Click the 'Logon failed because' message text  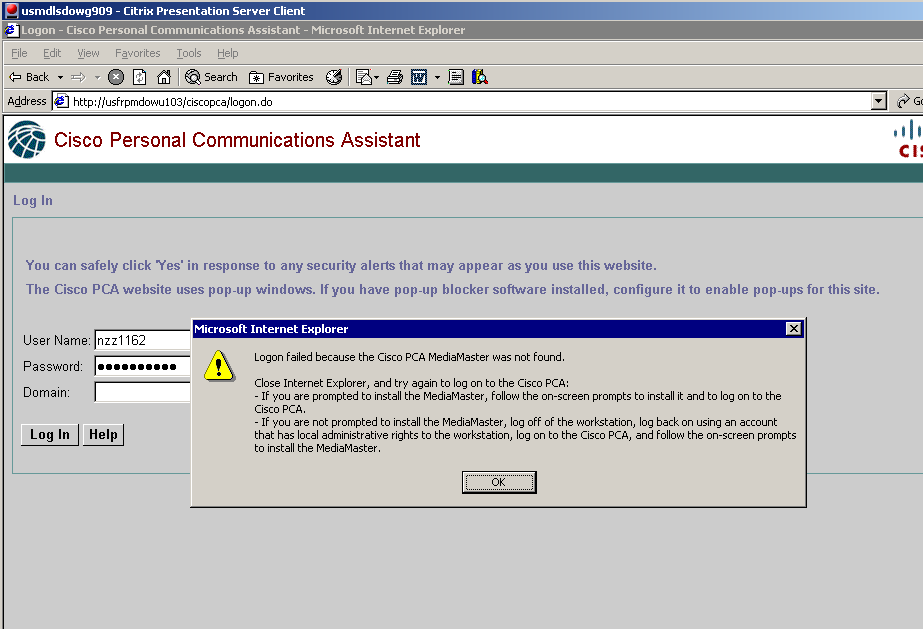[x=409, y=357]
